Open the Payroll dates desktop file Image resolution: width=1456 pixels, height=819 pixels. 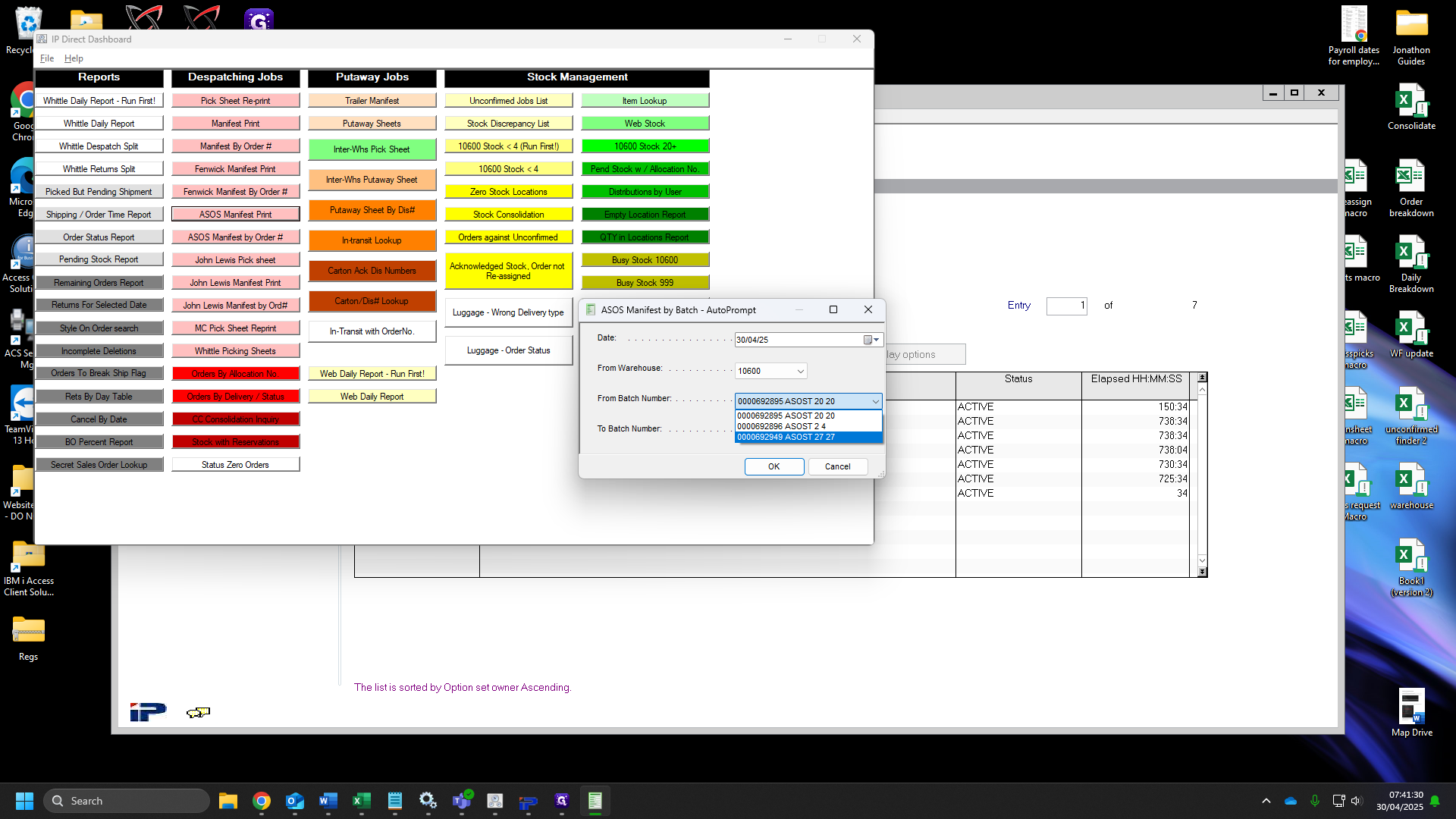pyautogui.click(x=1354, y=36)
